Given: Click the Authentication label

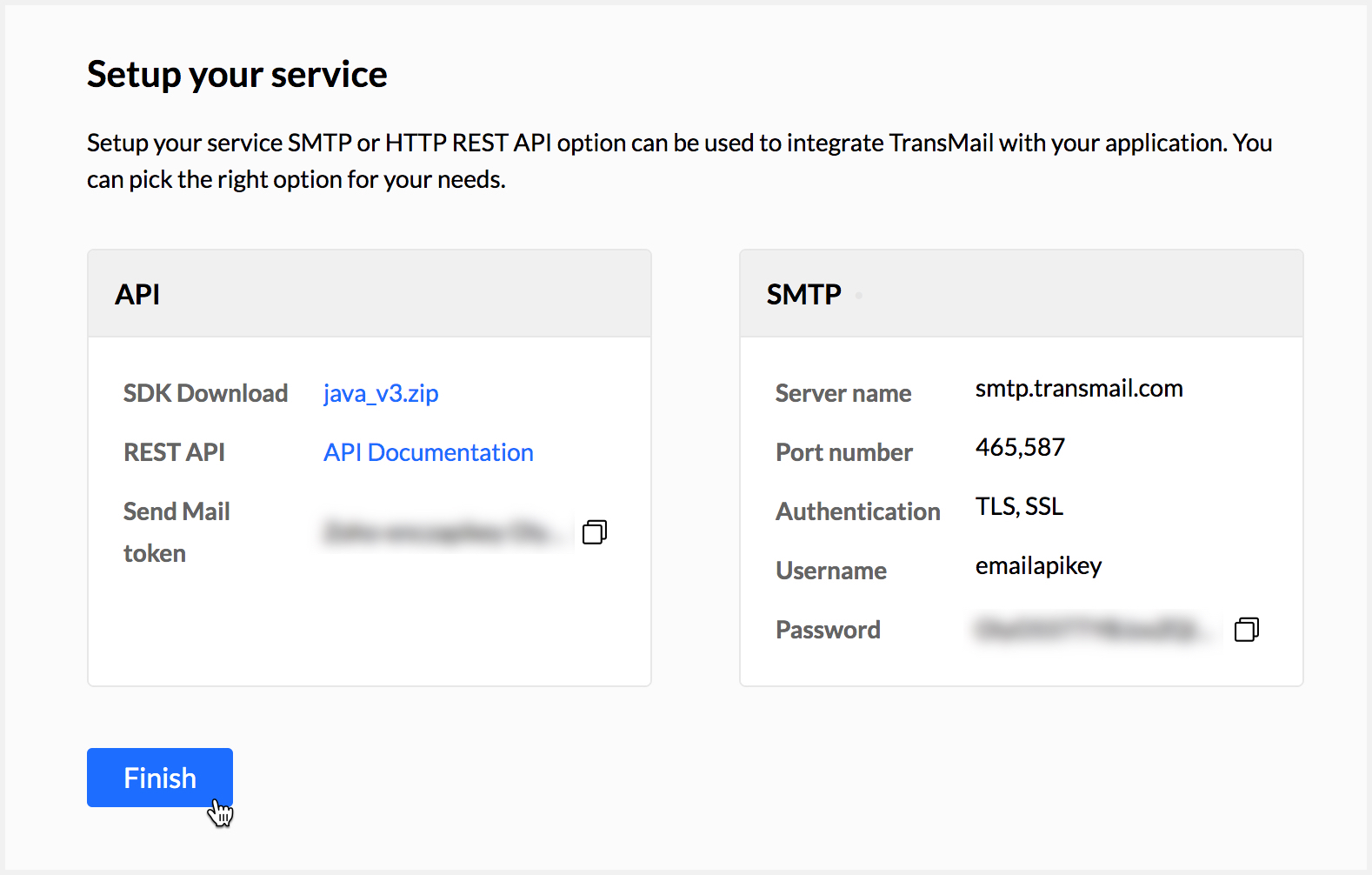Looking at the screenshot, I should click(858, 511).
